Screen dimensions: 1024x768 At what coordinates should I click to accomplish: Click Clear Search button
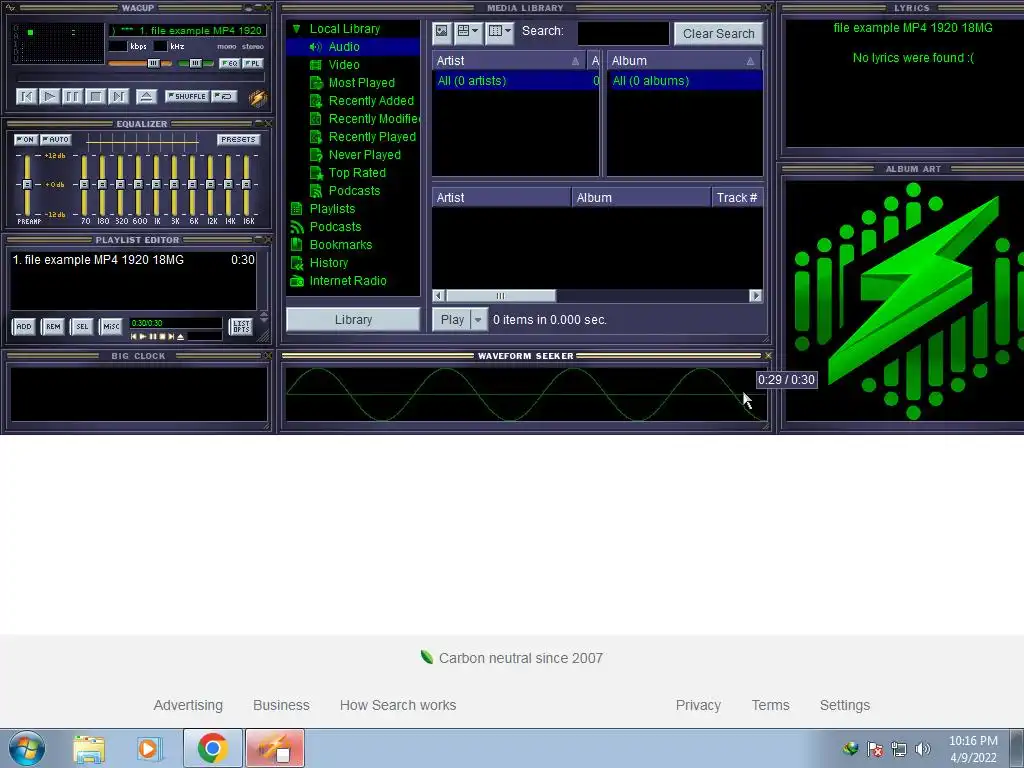(x=718, y=33)
